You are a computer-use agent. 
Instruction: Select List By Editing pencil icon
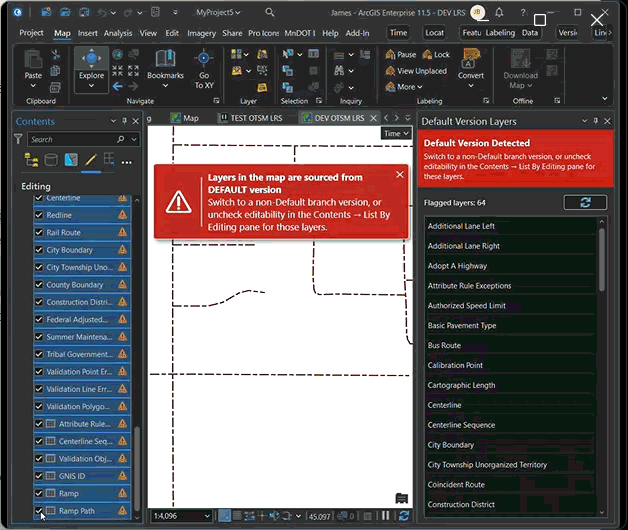point(91,160)
